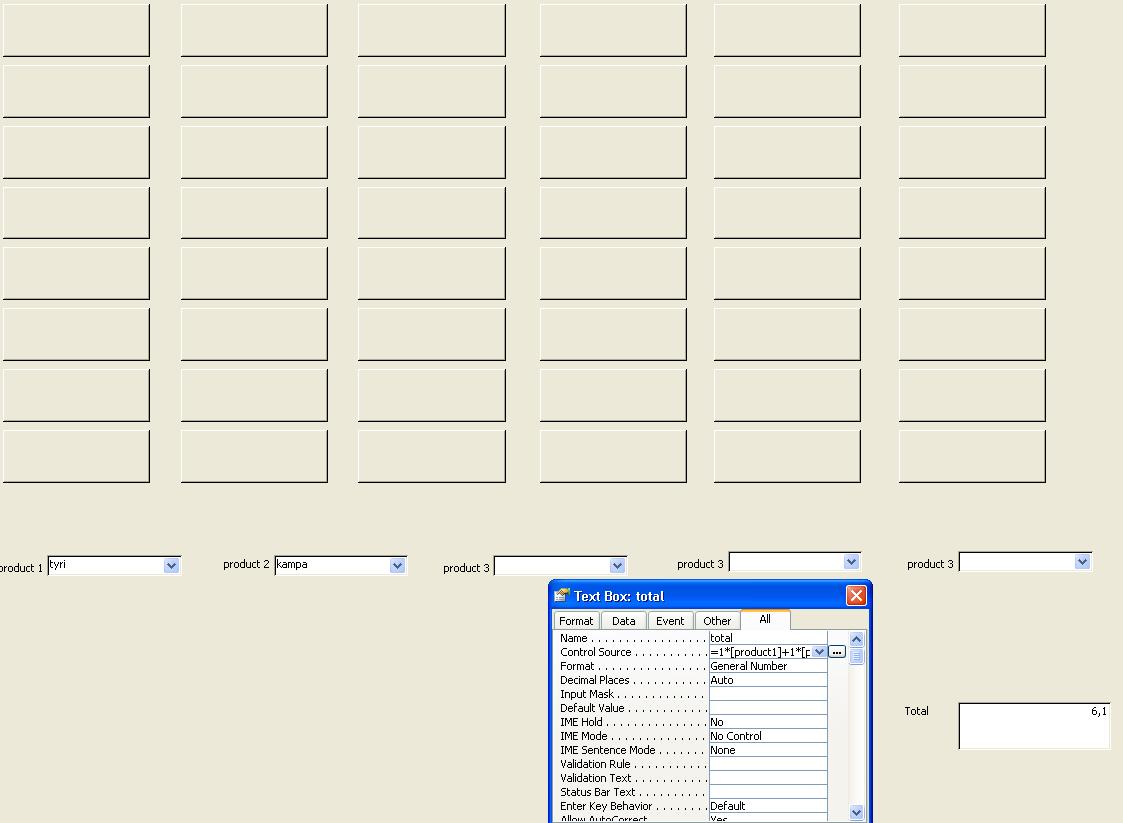Select the Format property value General Number
1123x823 pixels.
767,666
